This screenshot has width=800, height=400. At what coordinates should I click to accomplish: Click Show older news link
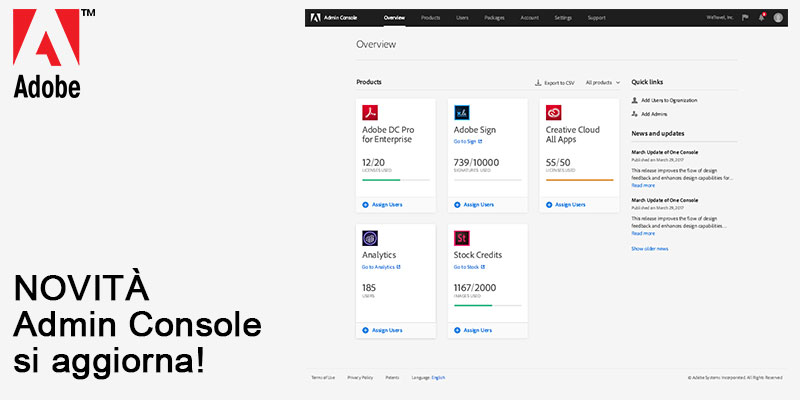[x=649, y=249]
